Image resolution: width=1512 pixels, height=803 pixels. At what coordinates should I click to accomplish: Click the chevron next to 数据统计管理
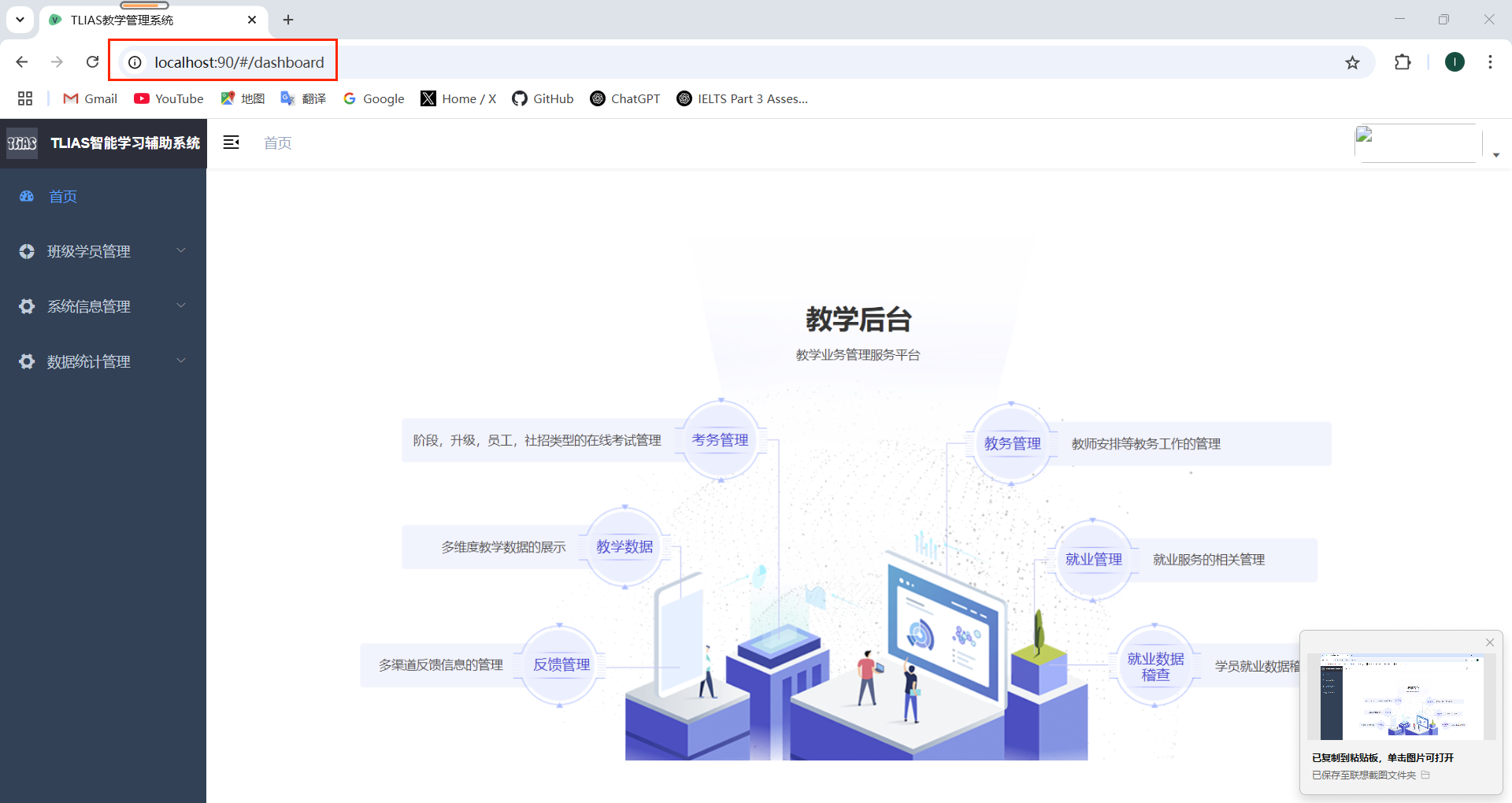click(181, 361)
